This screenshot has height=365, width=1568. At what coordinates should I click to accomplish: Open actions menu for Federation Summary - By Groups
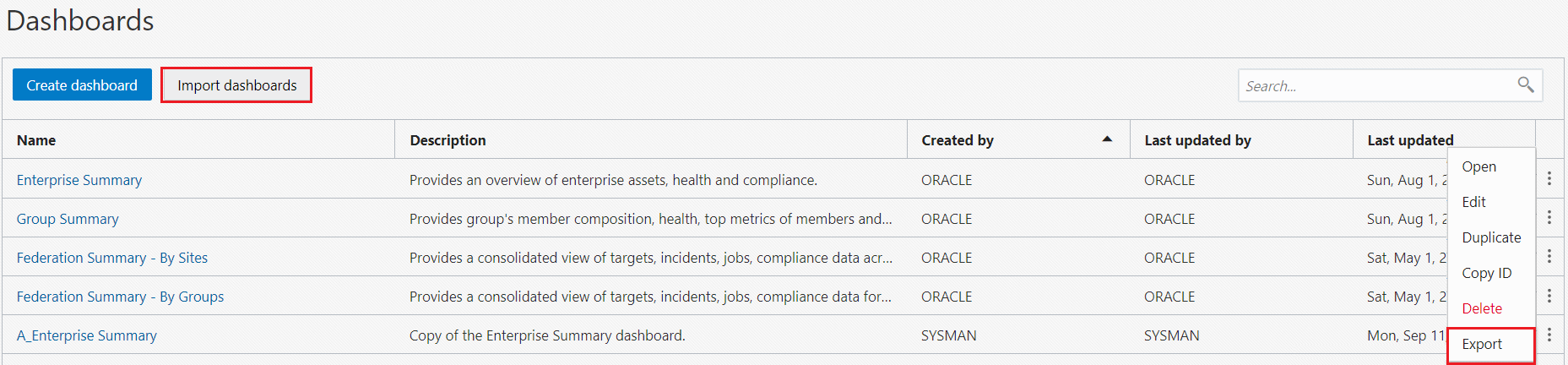pyautogui.click(x=1549, y=295)
